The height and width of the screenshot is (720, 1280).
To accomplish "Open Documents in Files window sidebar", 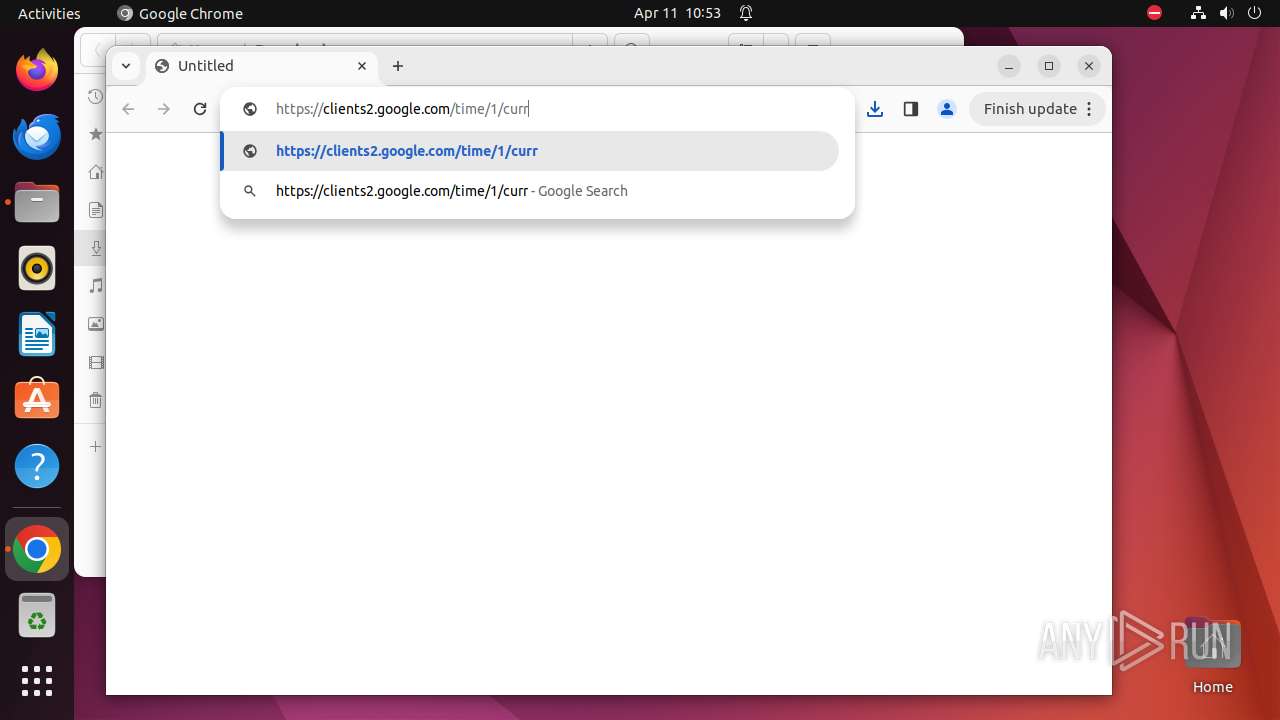I will click(96, 210).
